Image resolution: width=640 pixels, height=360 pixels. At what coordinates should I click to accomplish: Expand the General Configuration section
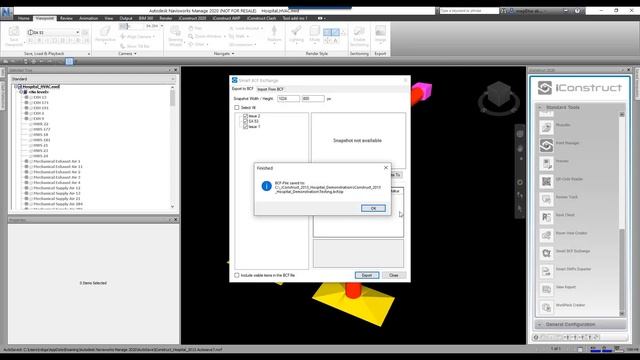(580, 324)
